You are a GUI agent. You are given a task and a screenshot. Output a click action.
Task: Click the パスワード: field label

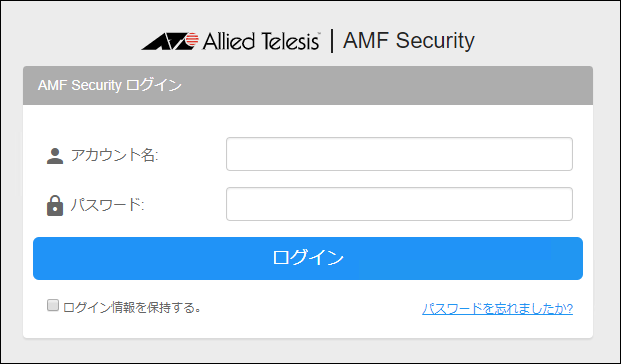107,205
